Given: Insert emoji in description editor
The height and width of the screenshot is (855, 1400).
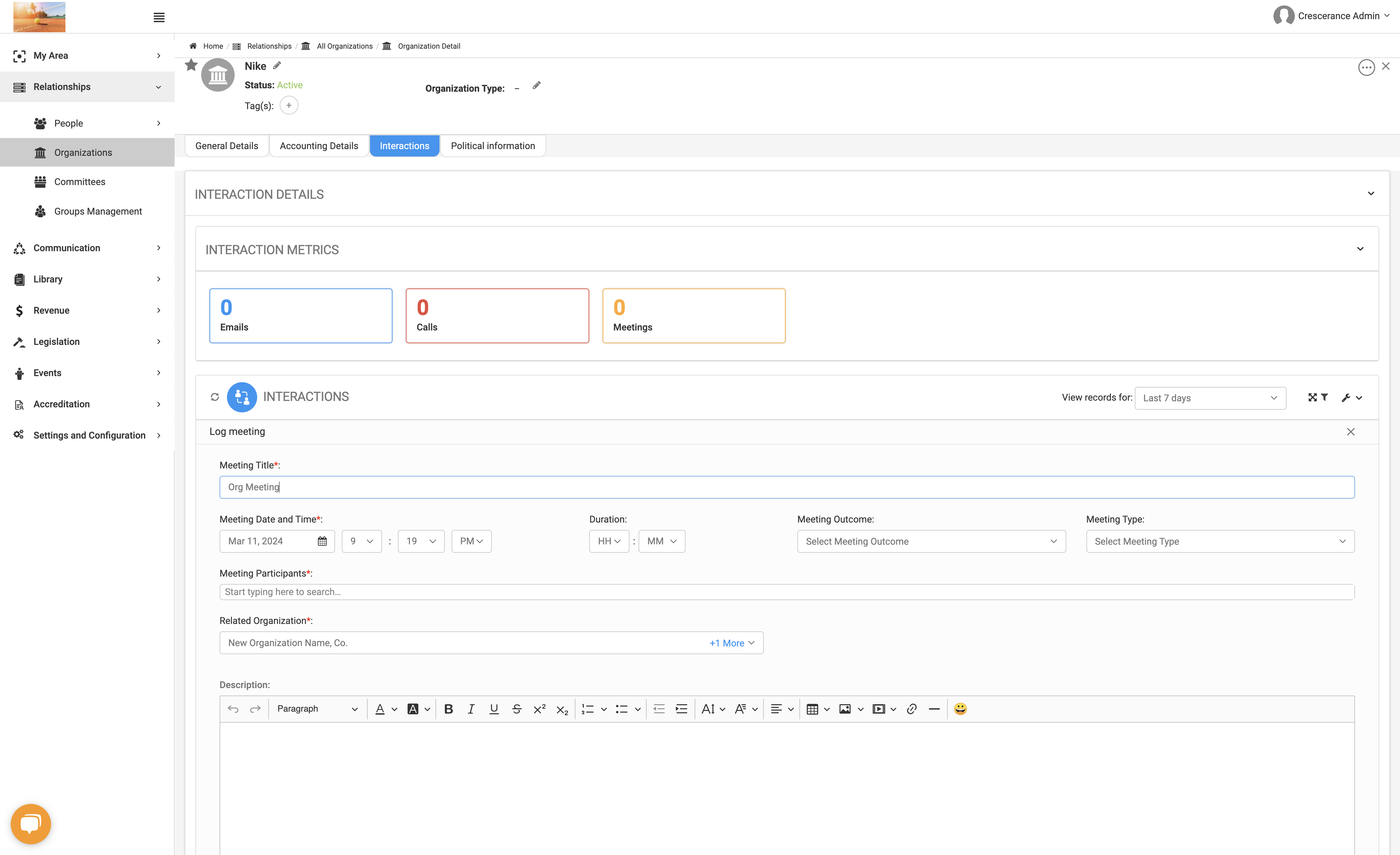Looking at the screenshot, I should tap(960, 709).
